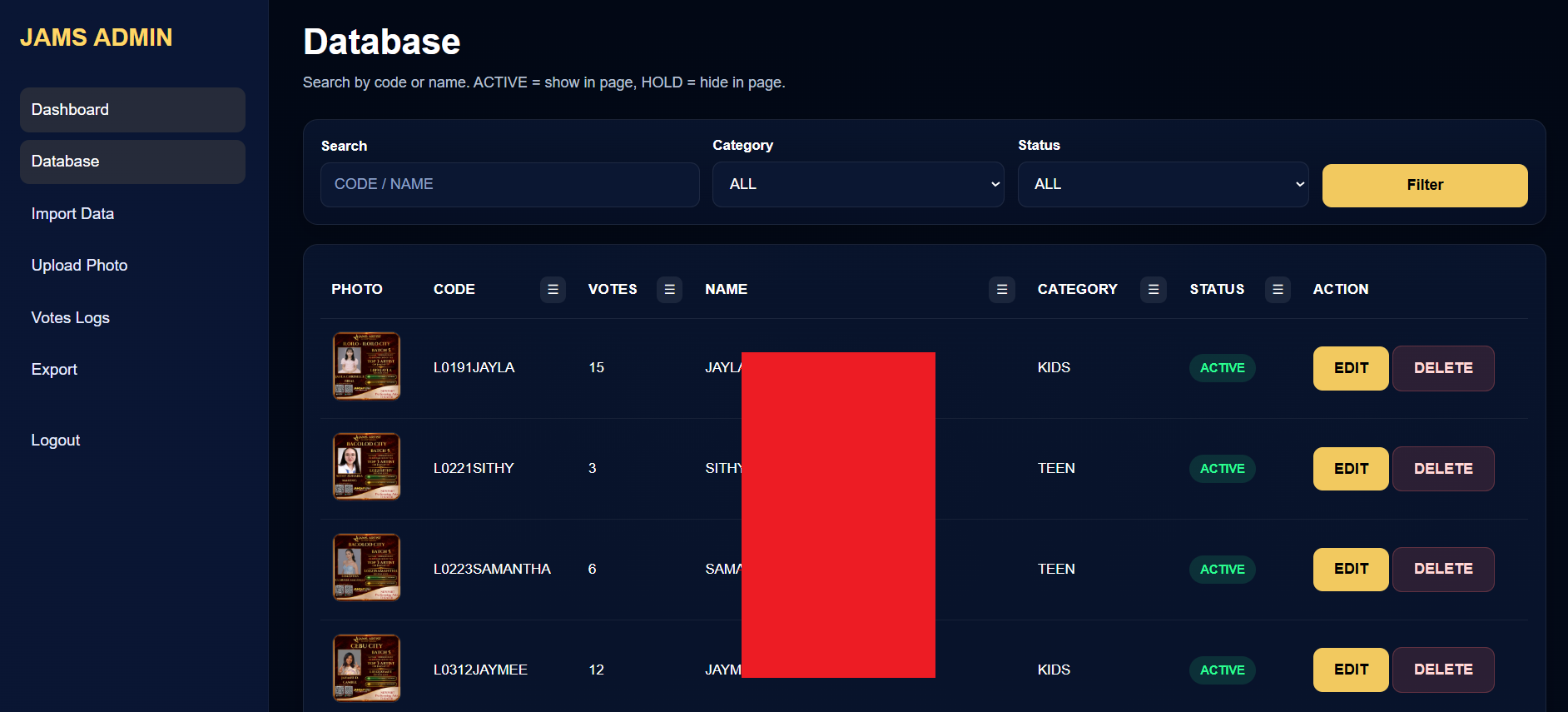The width and height of the screenshot is (1568, 712).
Task: Click the CODE / NAME search field
Action: pos(509,184)
